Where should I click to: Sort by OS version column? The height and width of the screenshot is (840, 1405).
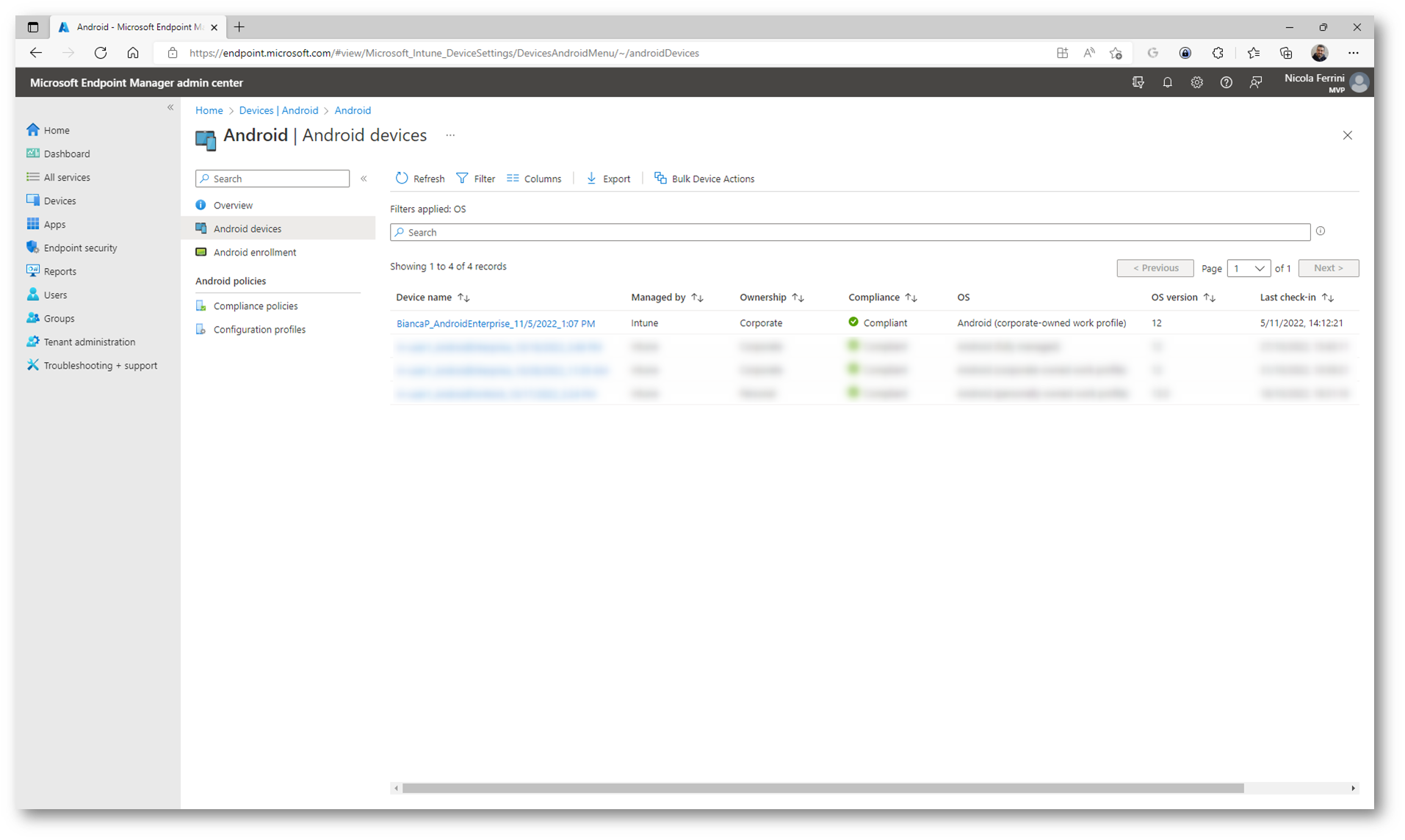(1183, 297)
